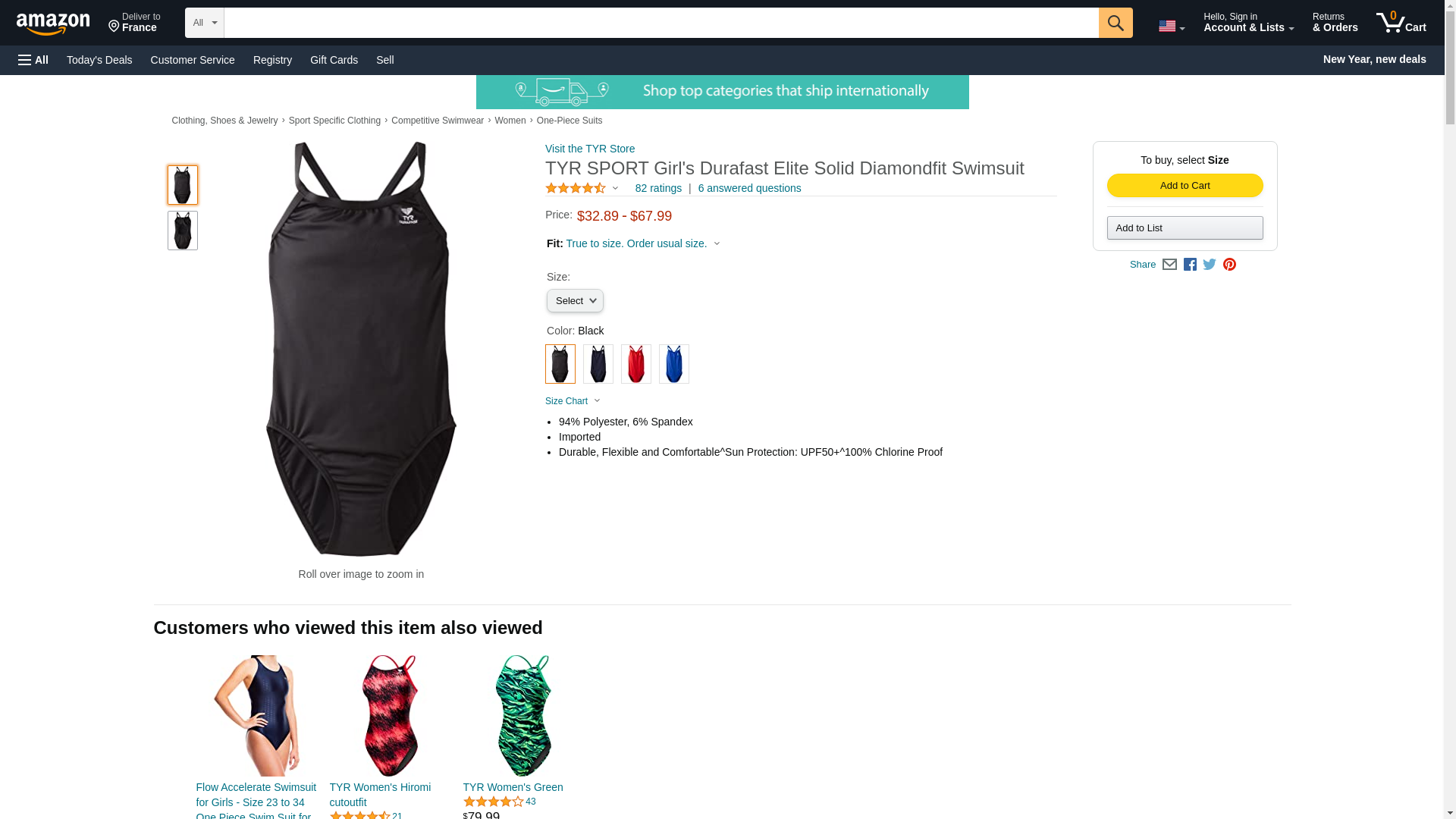
Task: Select the blue color swatch
Action: tap(673, 364)
